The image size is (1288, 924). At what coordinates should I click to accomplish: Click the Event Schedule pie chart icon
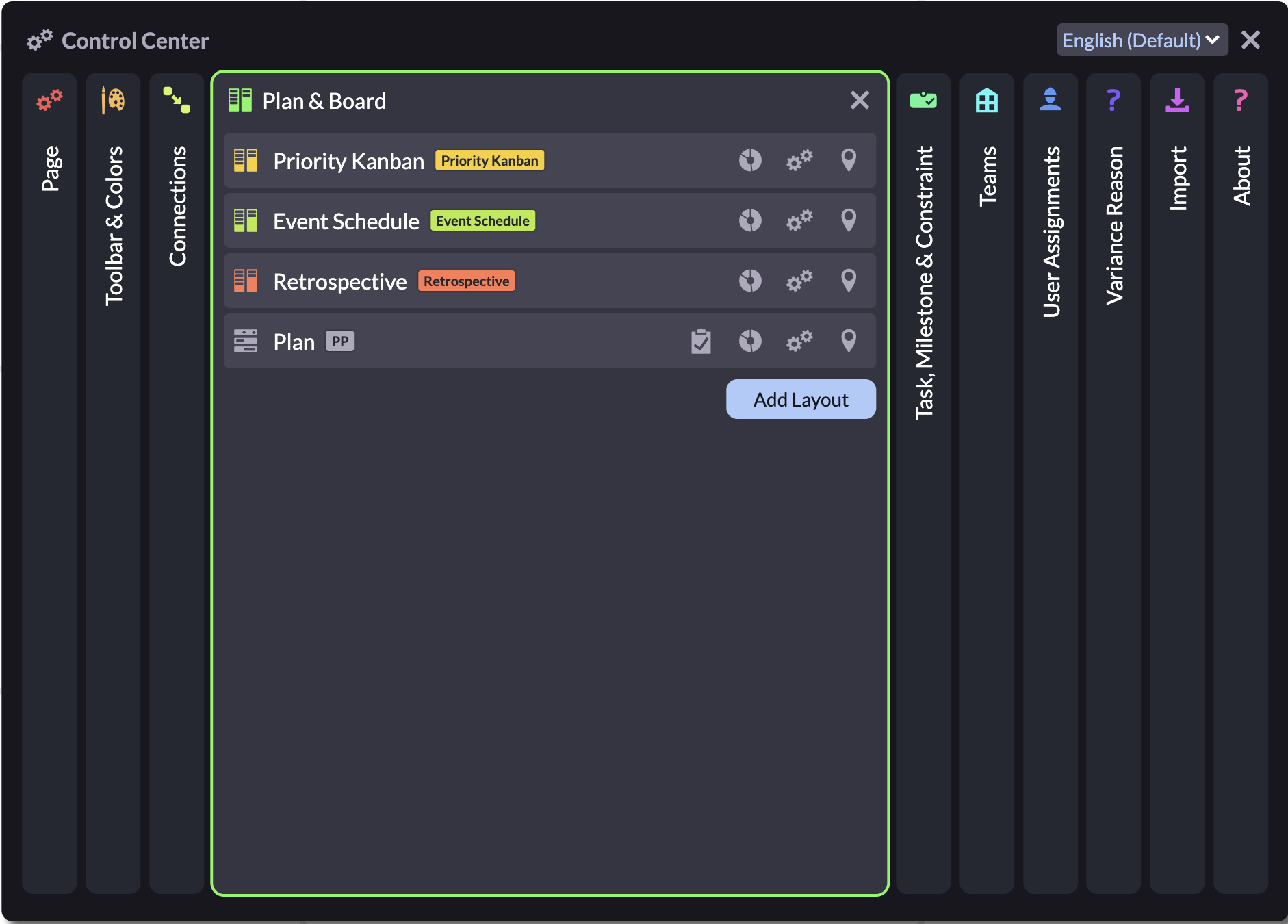coord(750,221)
